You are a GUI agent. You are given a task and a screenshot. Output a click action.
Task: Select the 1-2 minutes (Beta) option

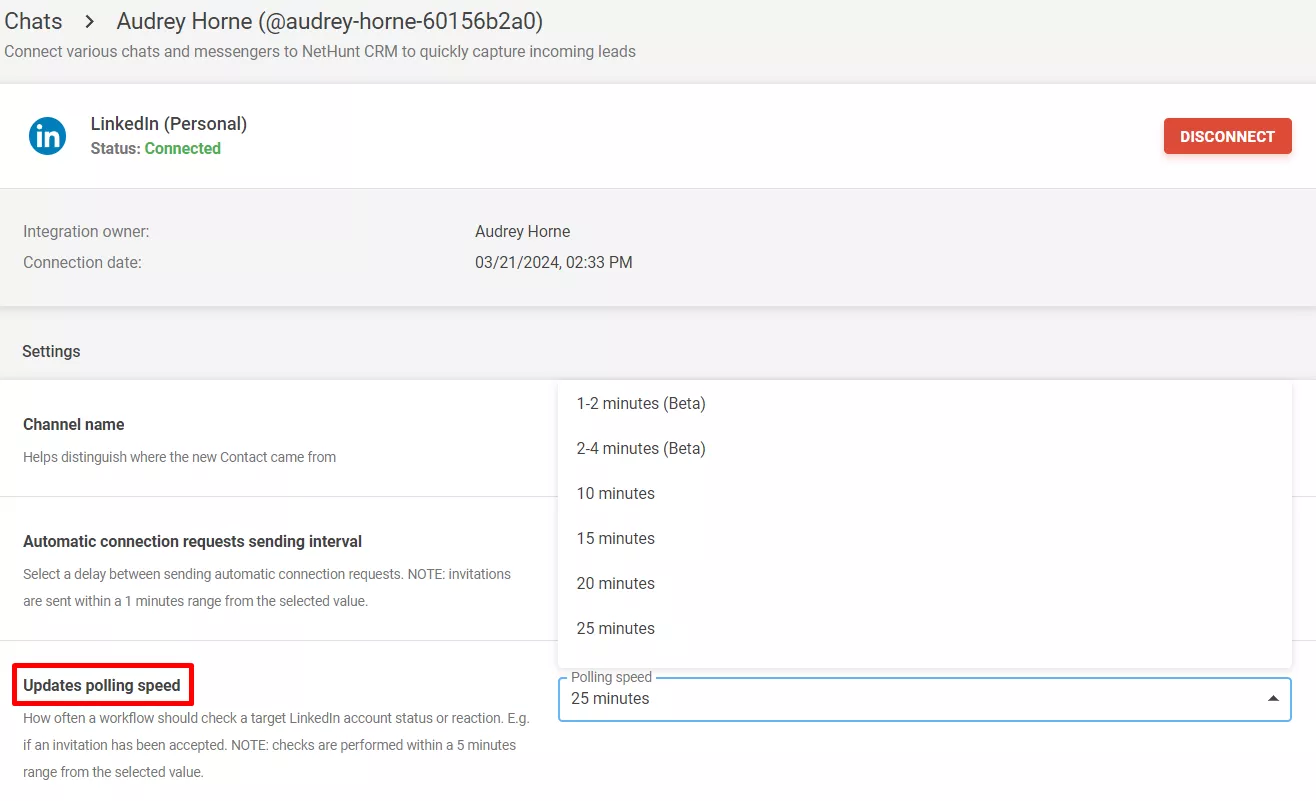click(x=925, y=404)
